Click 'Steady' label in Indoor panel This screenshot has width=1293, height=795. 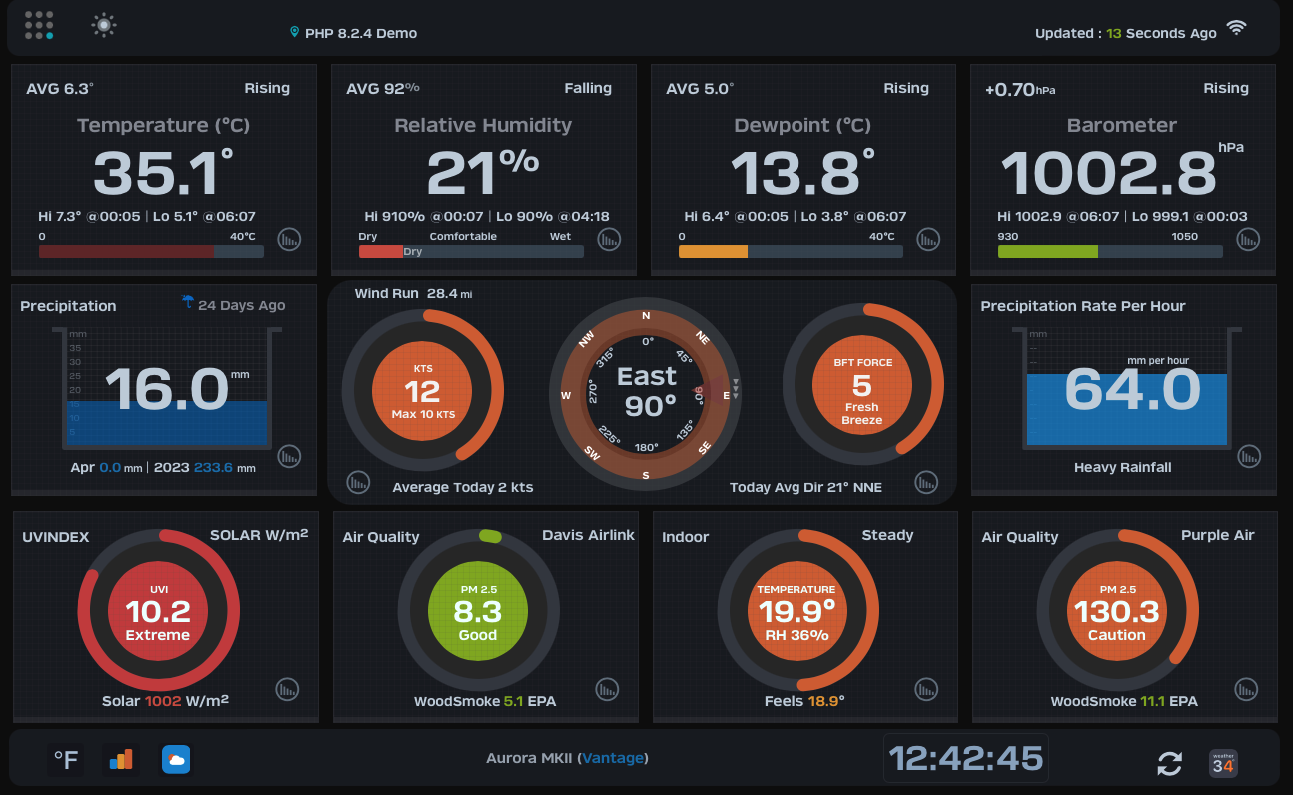[887, 535]
